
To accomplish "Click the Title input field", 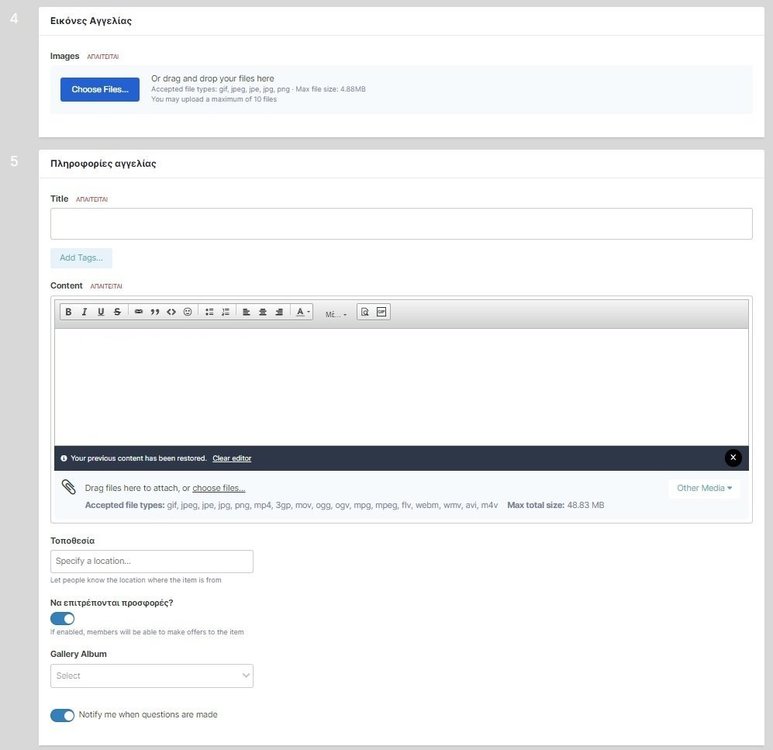I will 401,224.
